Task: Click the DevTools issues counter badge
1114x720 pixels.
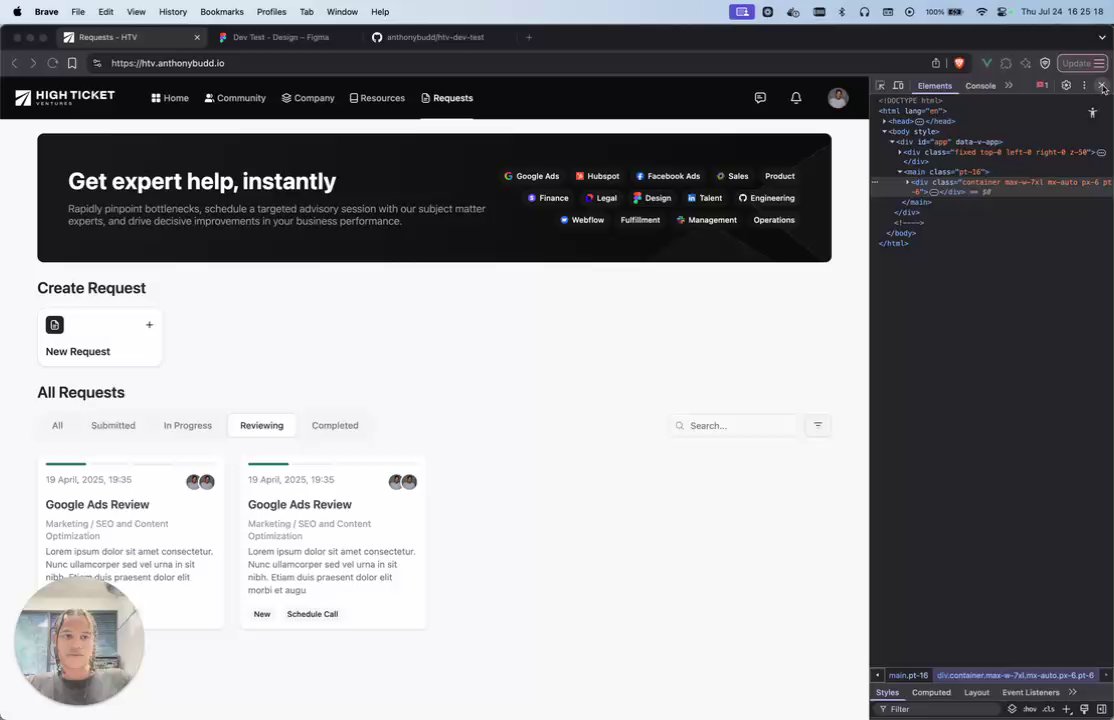Action: coord(1042,85)
